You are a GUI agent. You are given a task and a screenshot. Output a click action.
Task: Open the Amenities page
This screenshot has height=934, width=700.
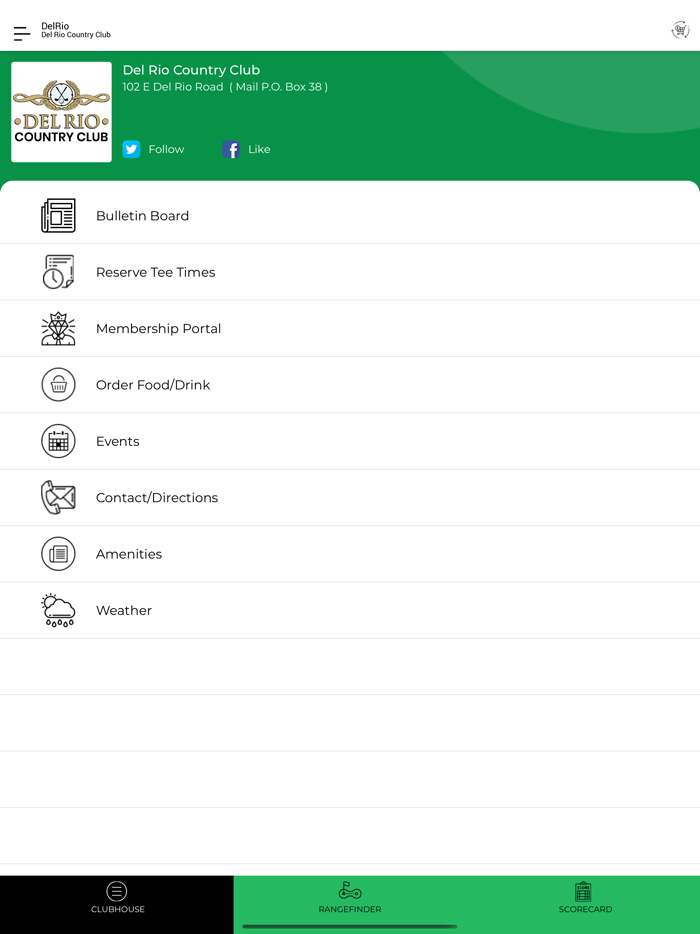pos(350,554)
